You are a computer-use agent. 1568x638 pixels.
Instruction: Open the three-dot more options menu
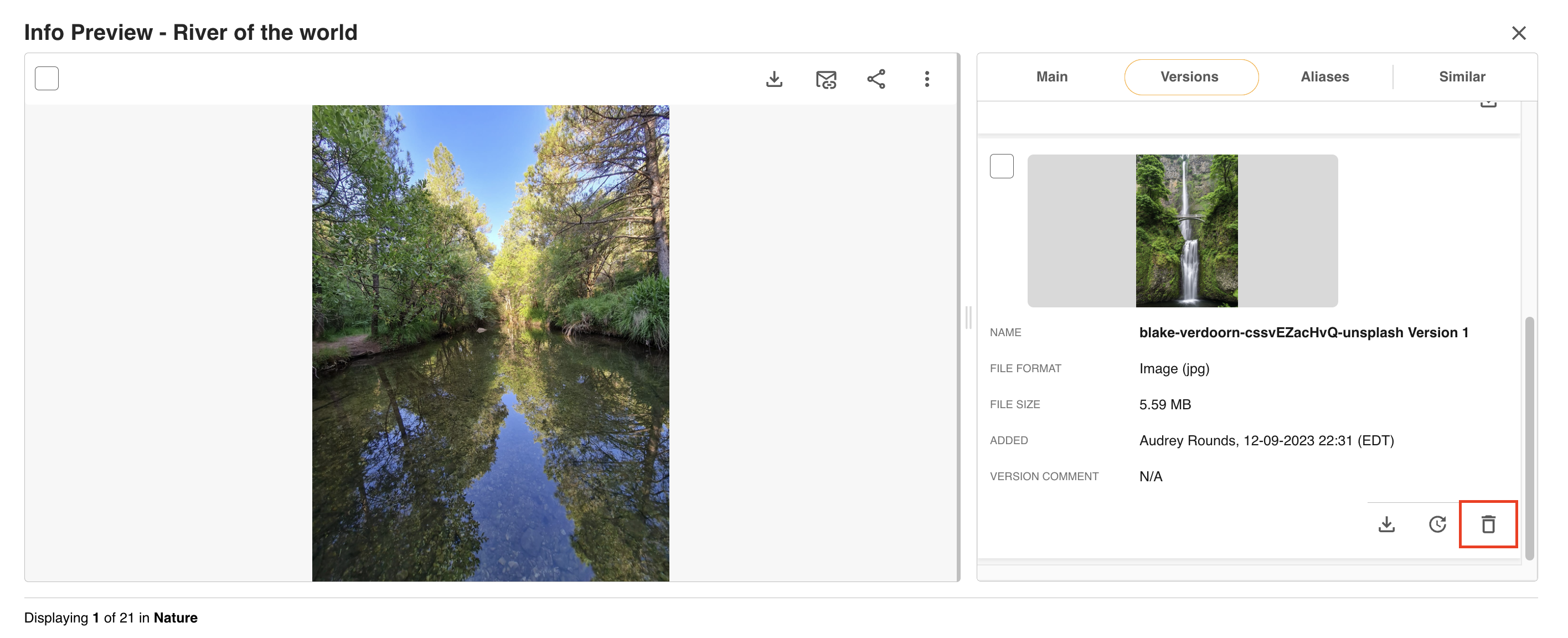pos(926,79)
